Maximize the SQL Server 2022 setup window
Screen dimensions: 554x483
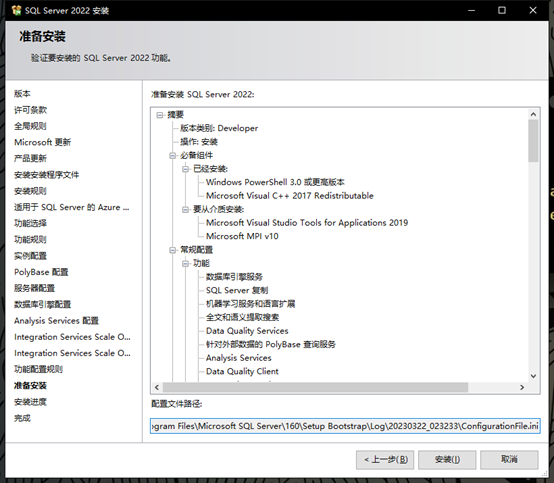pyautogui.click(x=502, y=10)
